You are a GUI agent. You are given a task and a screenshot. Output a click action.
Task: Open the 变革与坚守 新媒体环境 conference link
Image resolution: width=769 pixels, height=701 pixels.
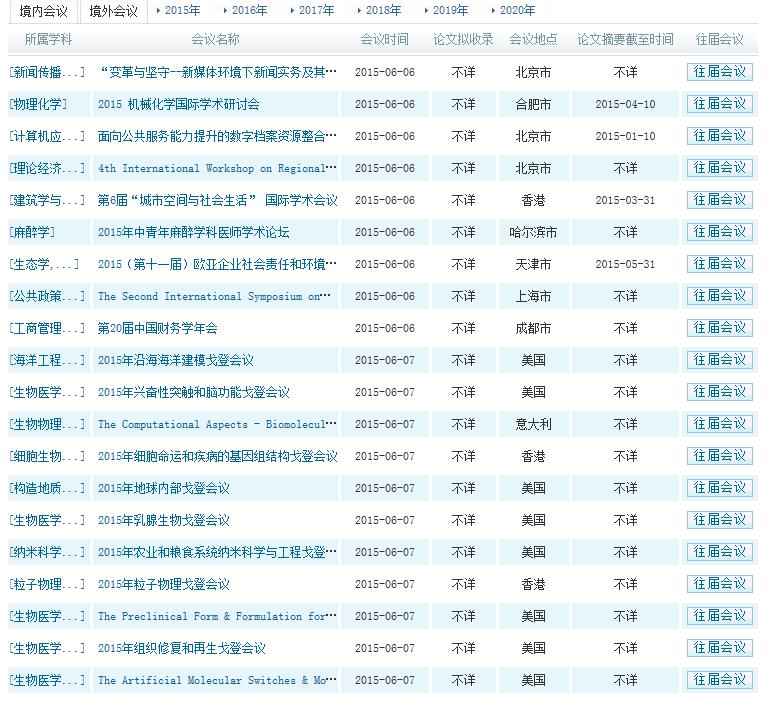tap(217, 72)
